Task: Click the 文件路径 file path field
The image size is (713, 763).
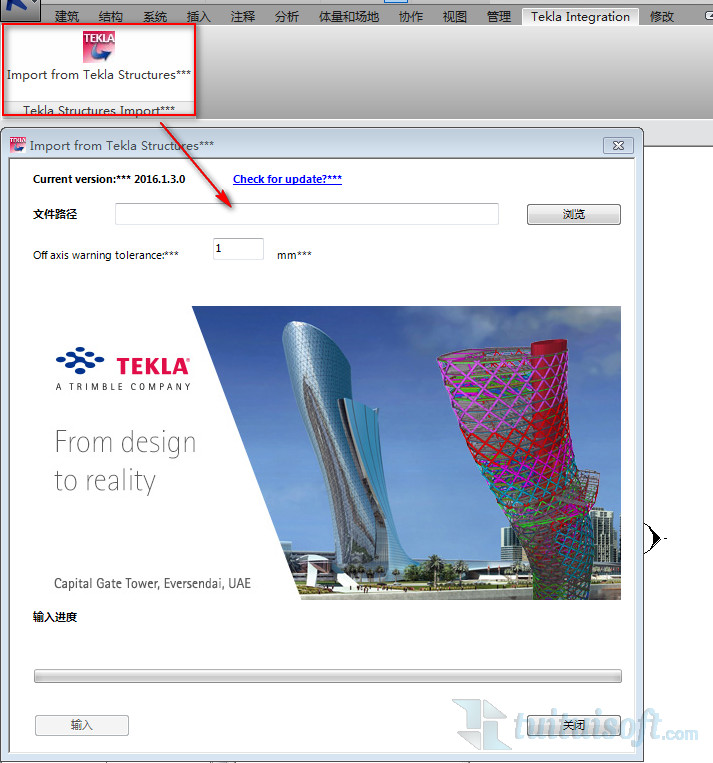Action: click(307, 214)
